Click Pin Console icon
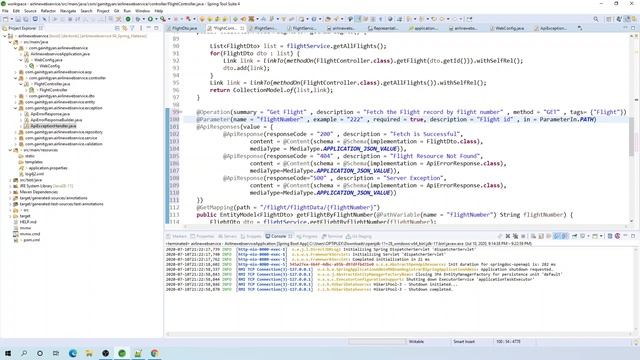 pos(574,236)
